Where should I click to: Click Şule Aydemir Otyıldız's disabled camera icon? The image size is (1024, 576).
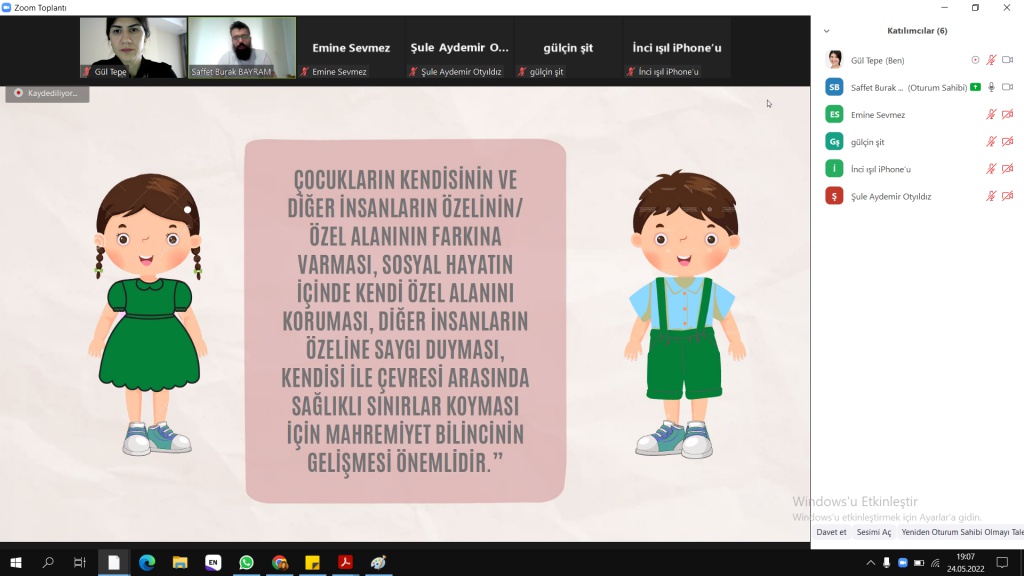tap(1007, 196)
